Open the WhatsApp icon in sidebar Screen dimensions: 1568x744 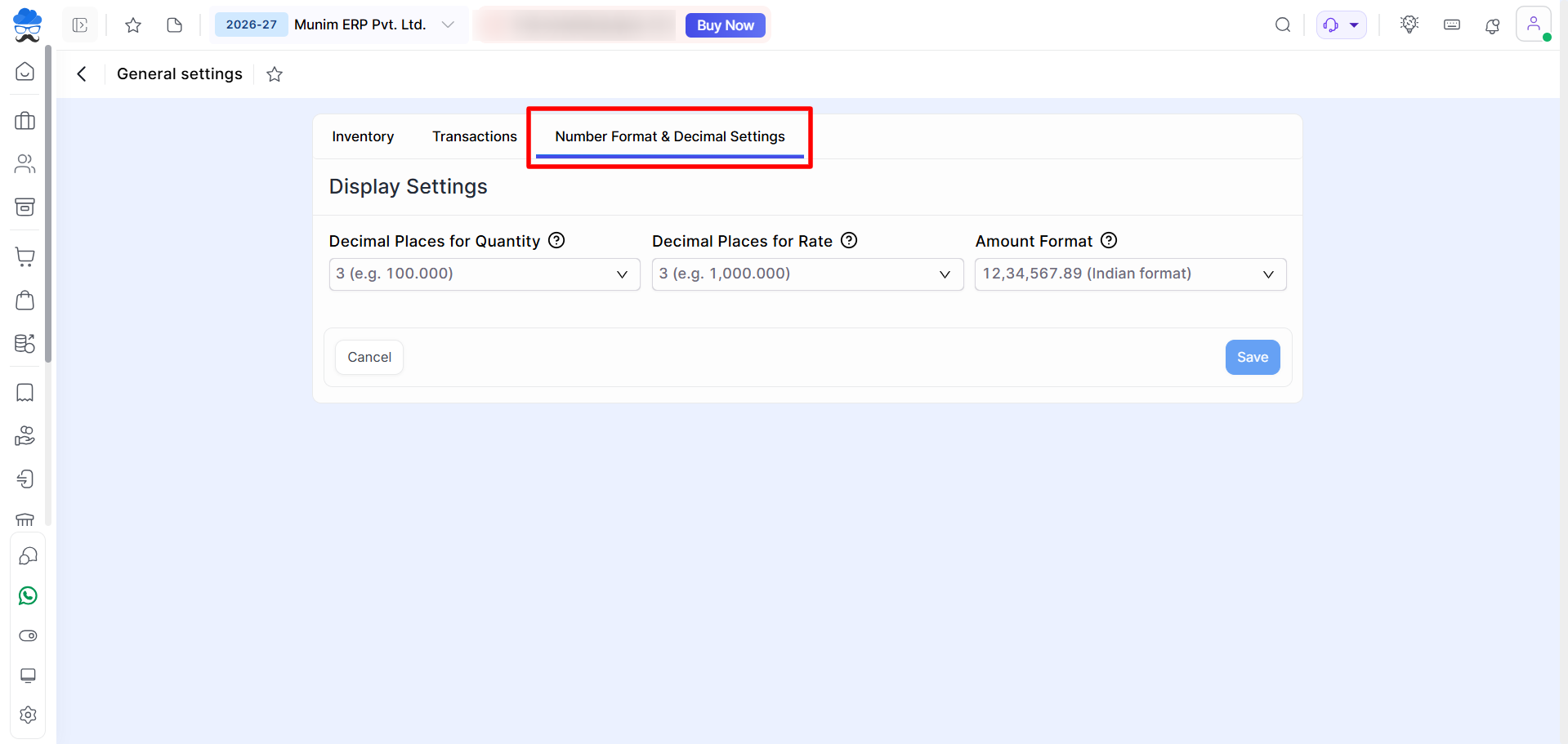(28, 596)
